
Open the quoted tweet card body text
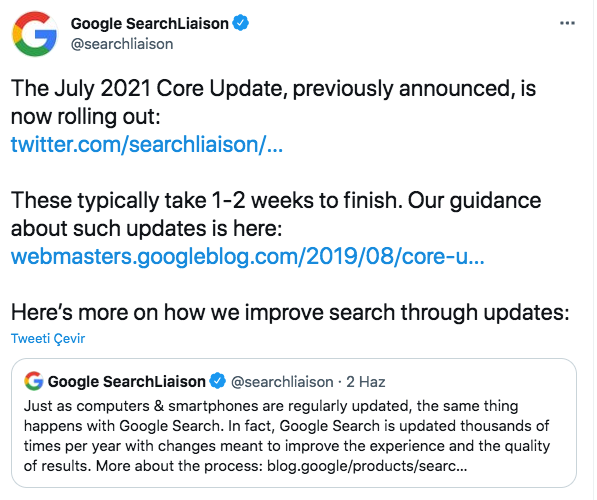click(x=287, y=436)
